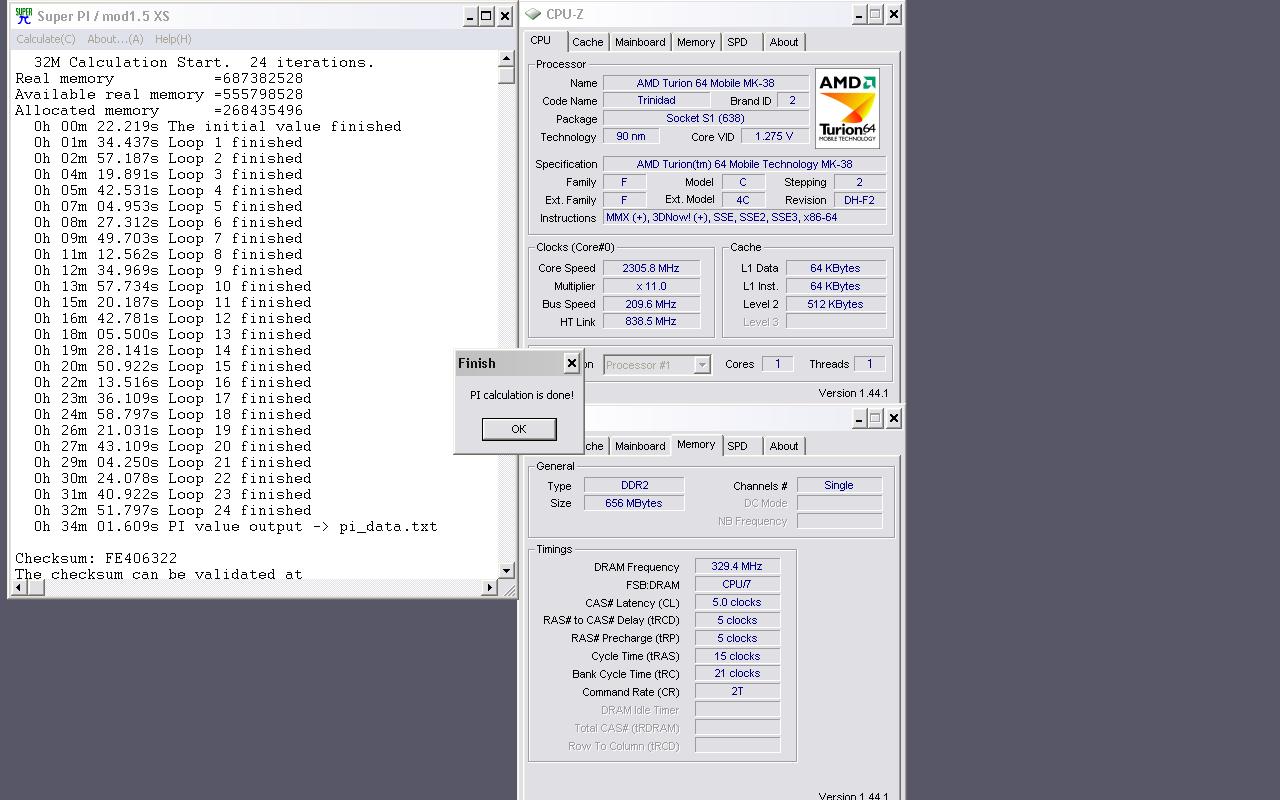Maximize the Super PI window
Viewport: 1280px width, 800px height.
486,16
